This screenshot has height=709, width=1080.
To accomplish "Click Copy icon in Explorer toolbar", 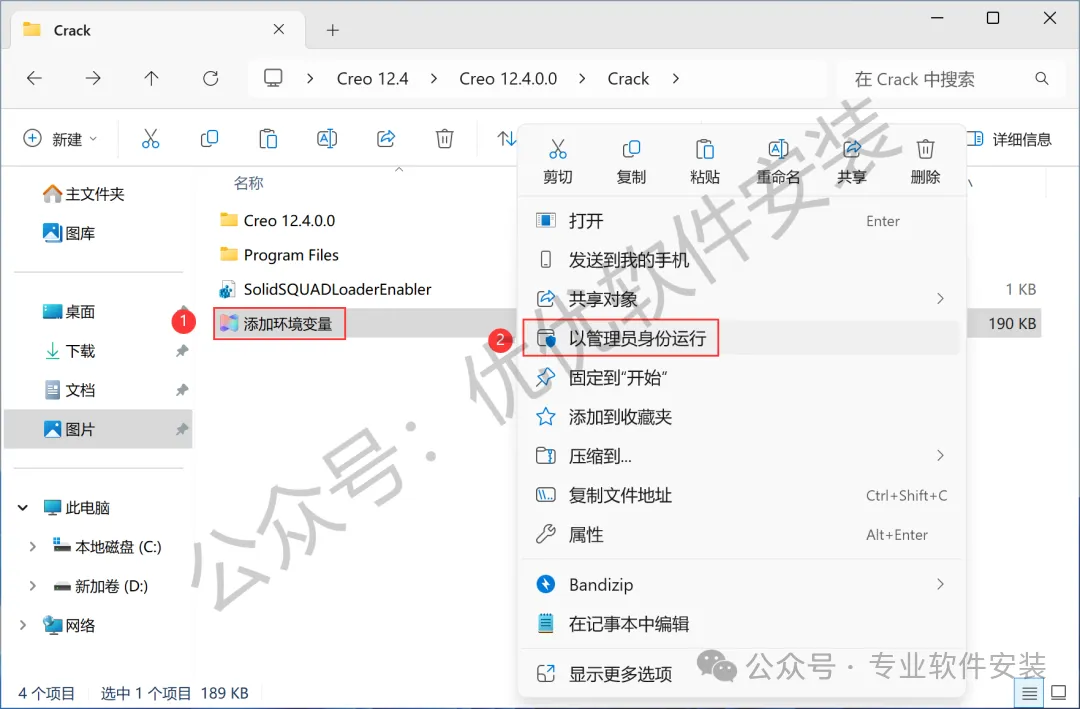I will [x=209, y=138].
